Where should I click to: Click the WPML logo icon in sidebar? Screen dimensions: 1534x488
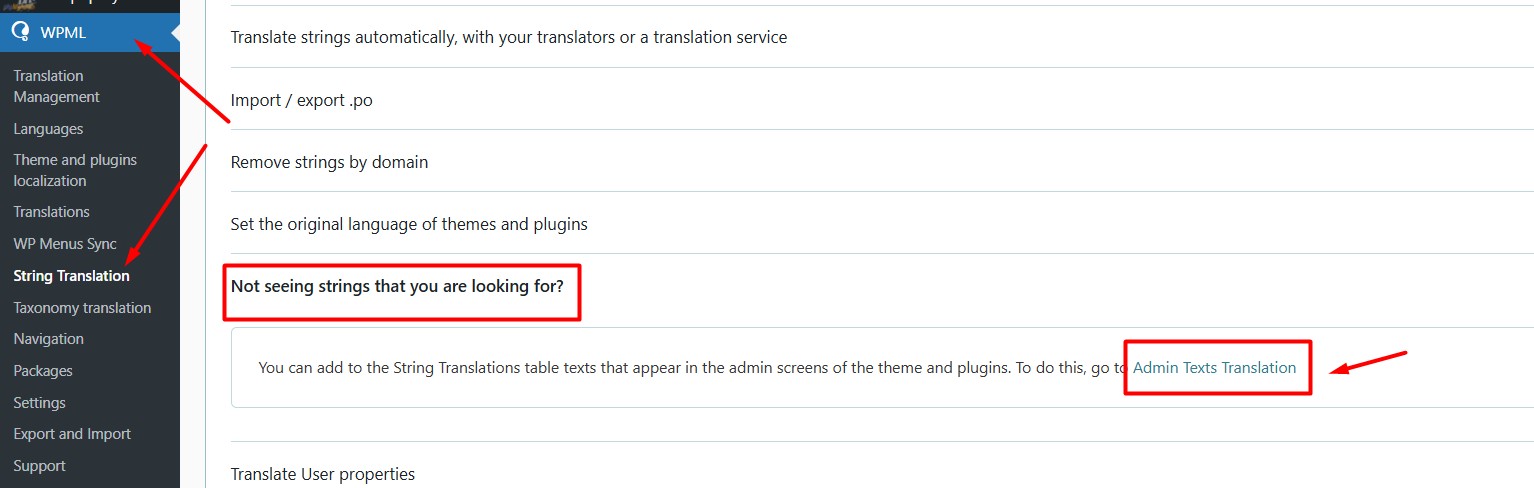[x=20, y=32]
